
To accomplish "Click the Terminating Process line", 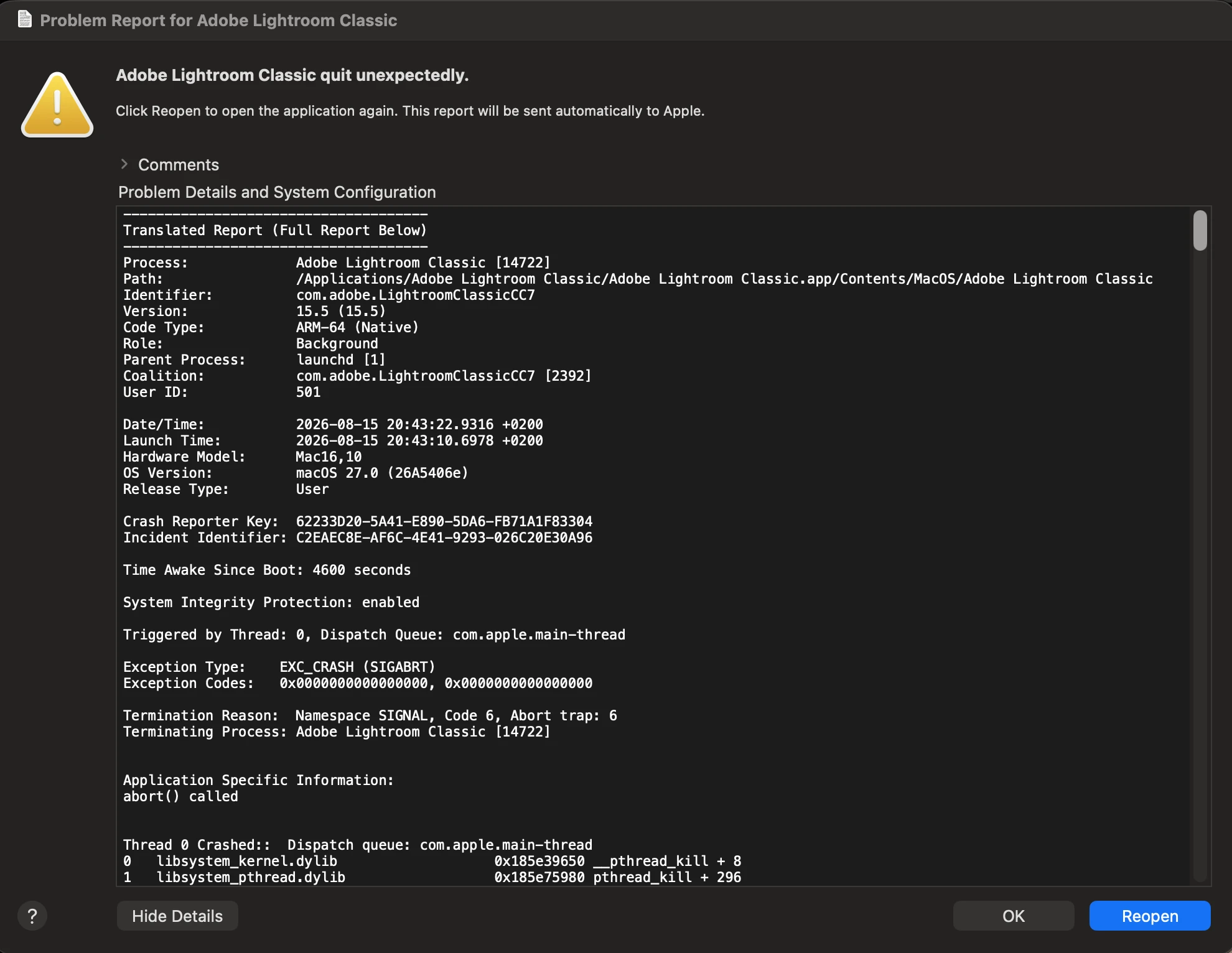I will pyautogui.click(x=337, y=732).
